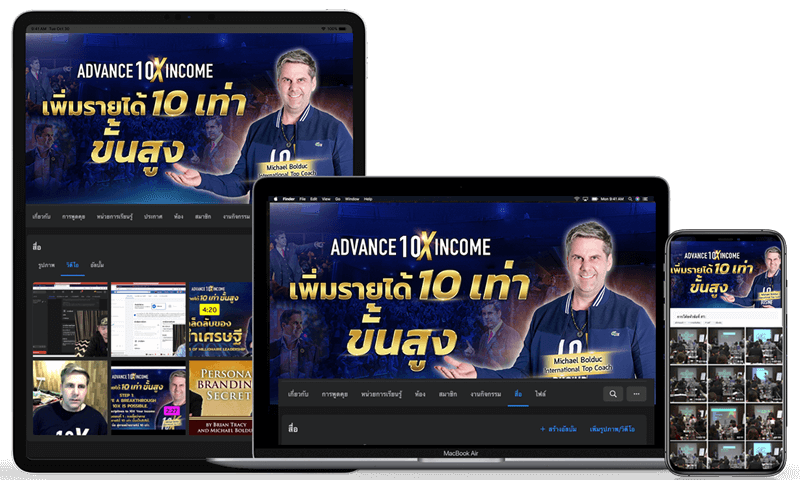800x480 pixels.
Task: Open the 2:27 video thumbnail on tablet
Action: pyautogui.click(x=148, y=398)
